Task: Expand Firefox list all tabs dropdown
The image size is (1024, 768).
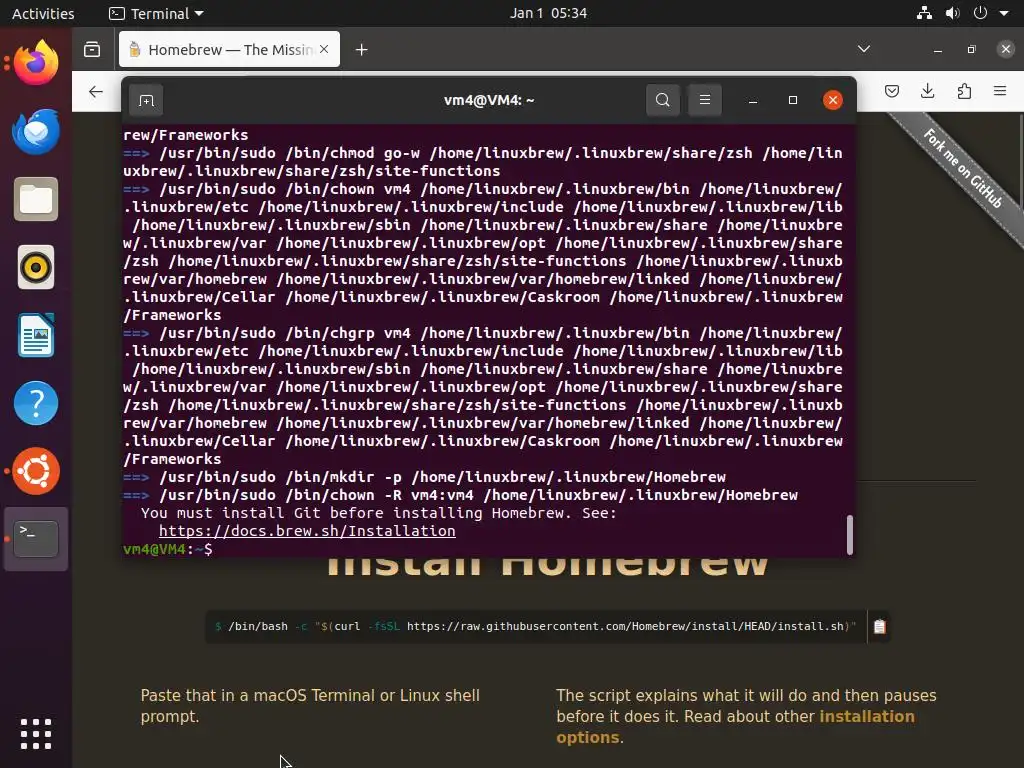Action: click(863, 49)
